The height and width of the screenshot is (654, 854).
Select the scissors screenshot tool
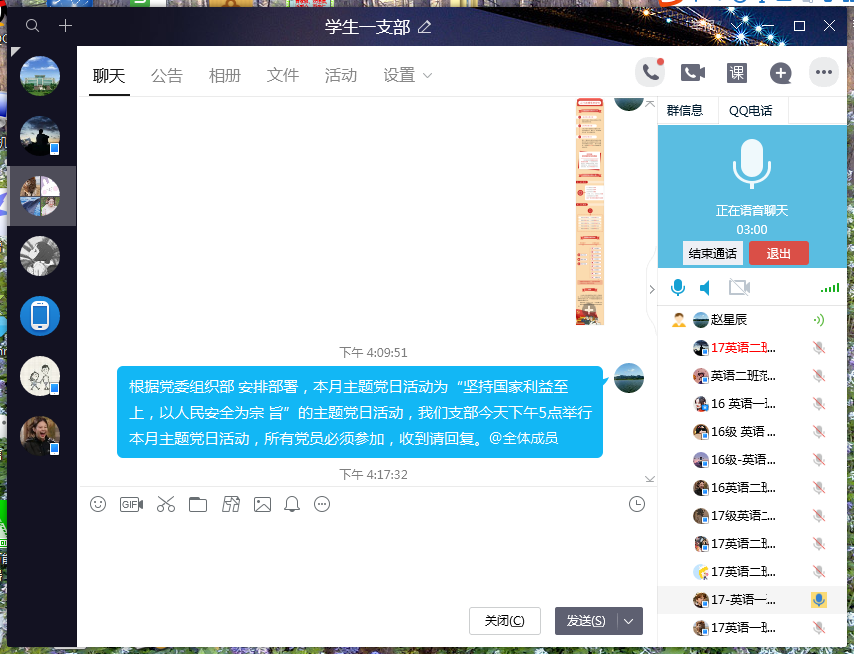pos(165,504)
